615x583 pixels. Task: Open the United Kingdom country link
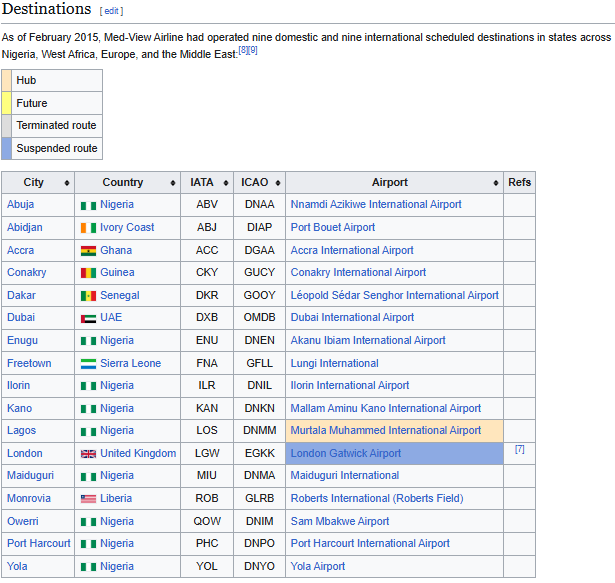click(x=138, y=453)
